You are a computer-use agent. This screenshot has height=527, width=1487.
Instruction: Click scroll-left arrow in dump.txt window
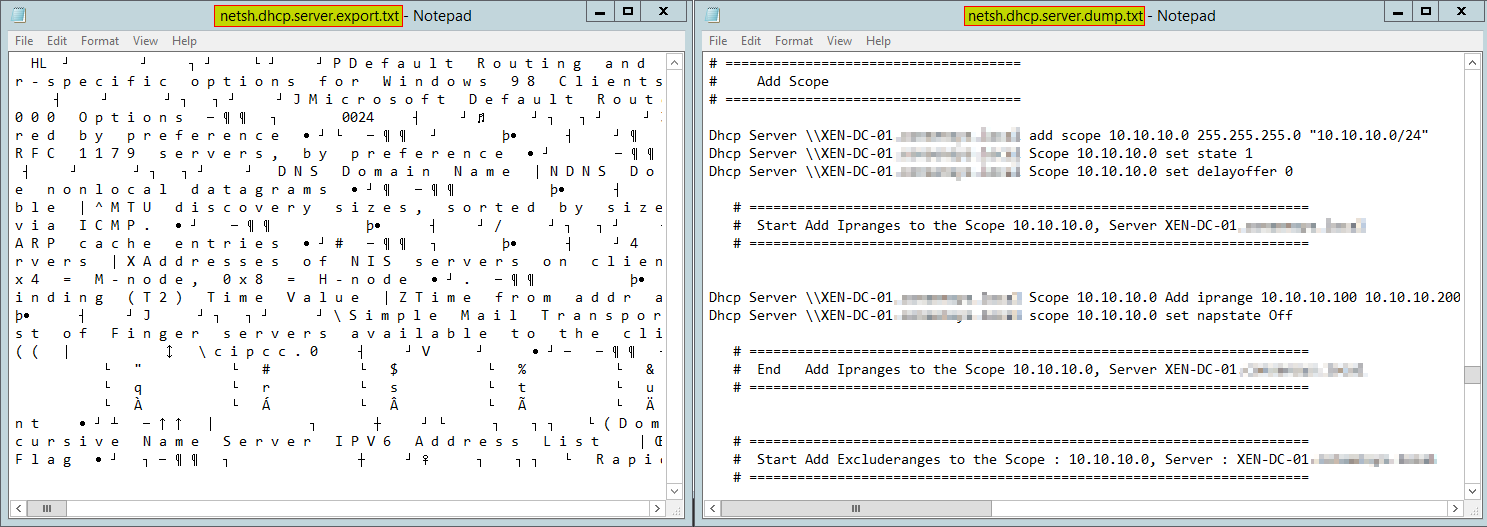click(711, 509)
